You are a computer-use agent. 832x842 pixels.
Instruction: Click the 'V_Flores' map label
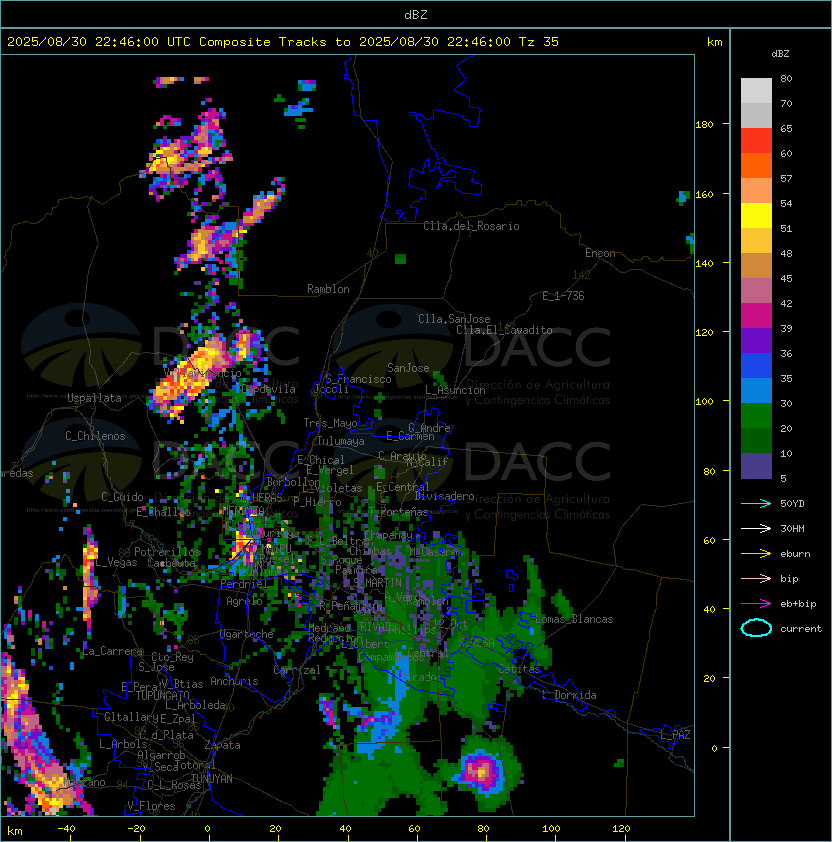tap(151, 806)
